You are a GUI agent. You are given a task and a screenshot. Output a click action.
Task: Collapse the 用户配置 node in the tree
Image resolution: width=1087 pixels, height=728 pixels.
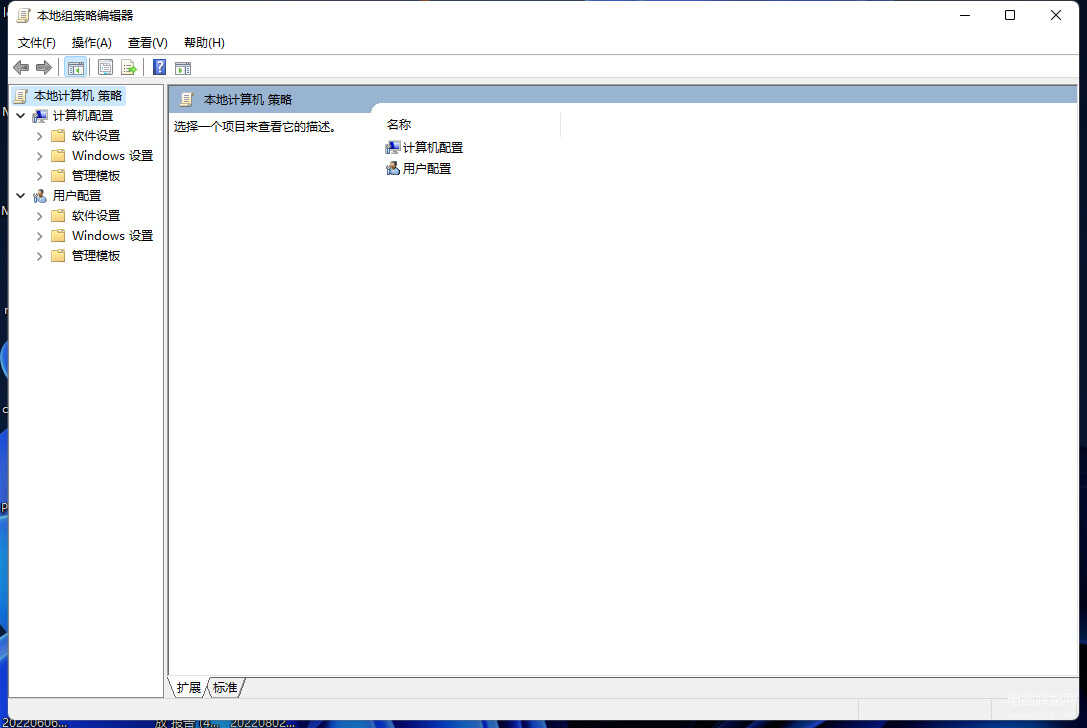coord(21,196)
